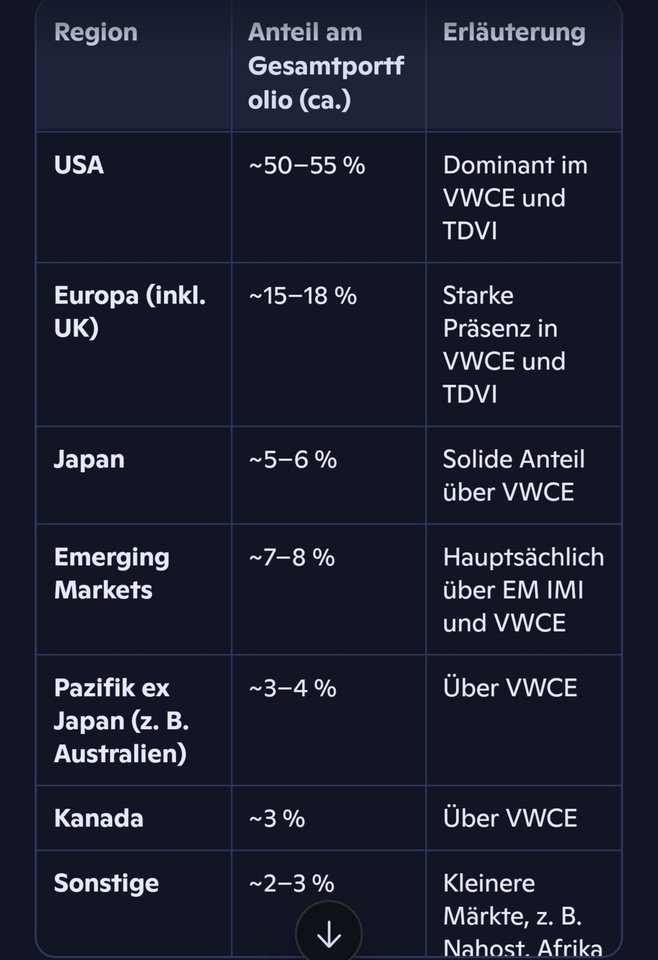Select the Hauptsächlich über EM IMI text
The height and width of the screenshot is (960, 658).
coord(523,589)
